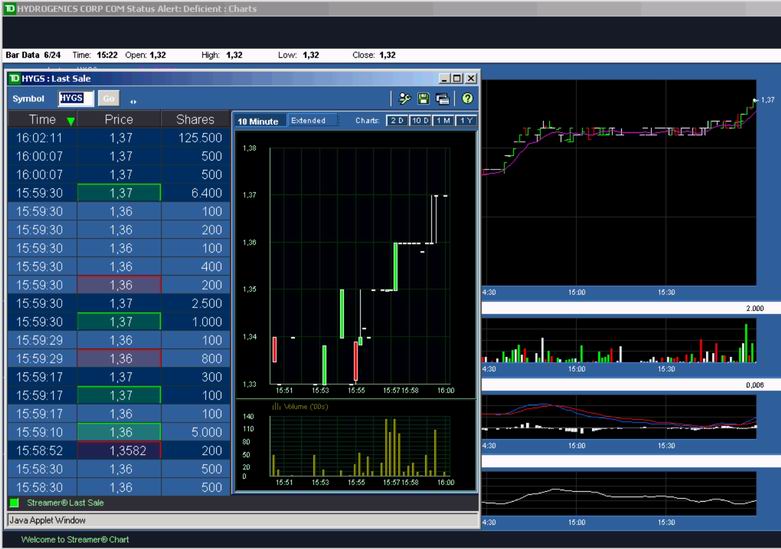Maximize the HYGS Last Sale window
Screen dimensions: 781x549
tap(457, 78)
